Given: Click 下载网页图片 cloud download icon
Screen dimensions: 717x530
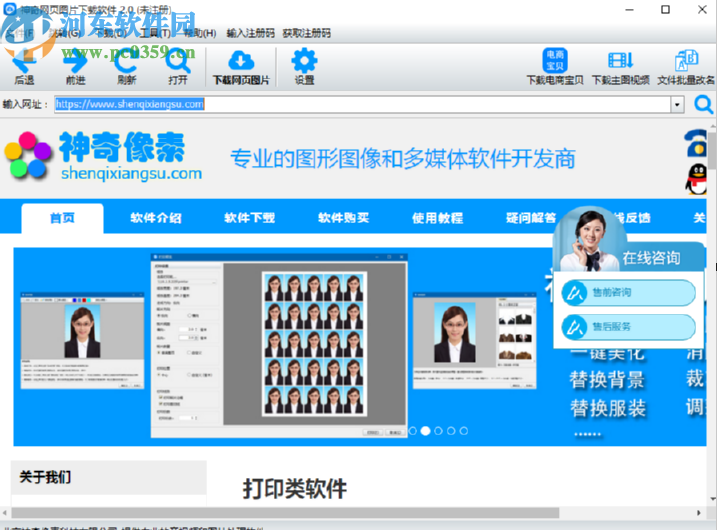Looking at the screenshot, I should [241, 60].
